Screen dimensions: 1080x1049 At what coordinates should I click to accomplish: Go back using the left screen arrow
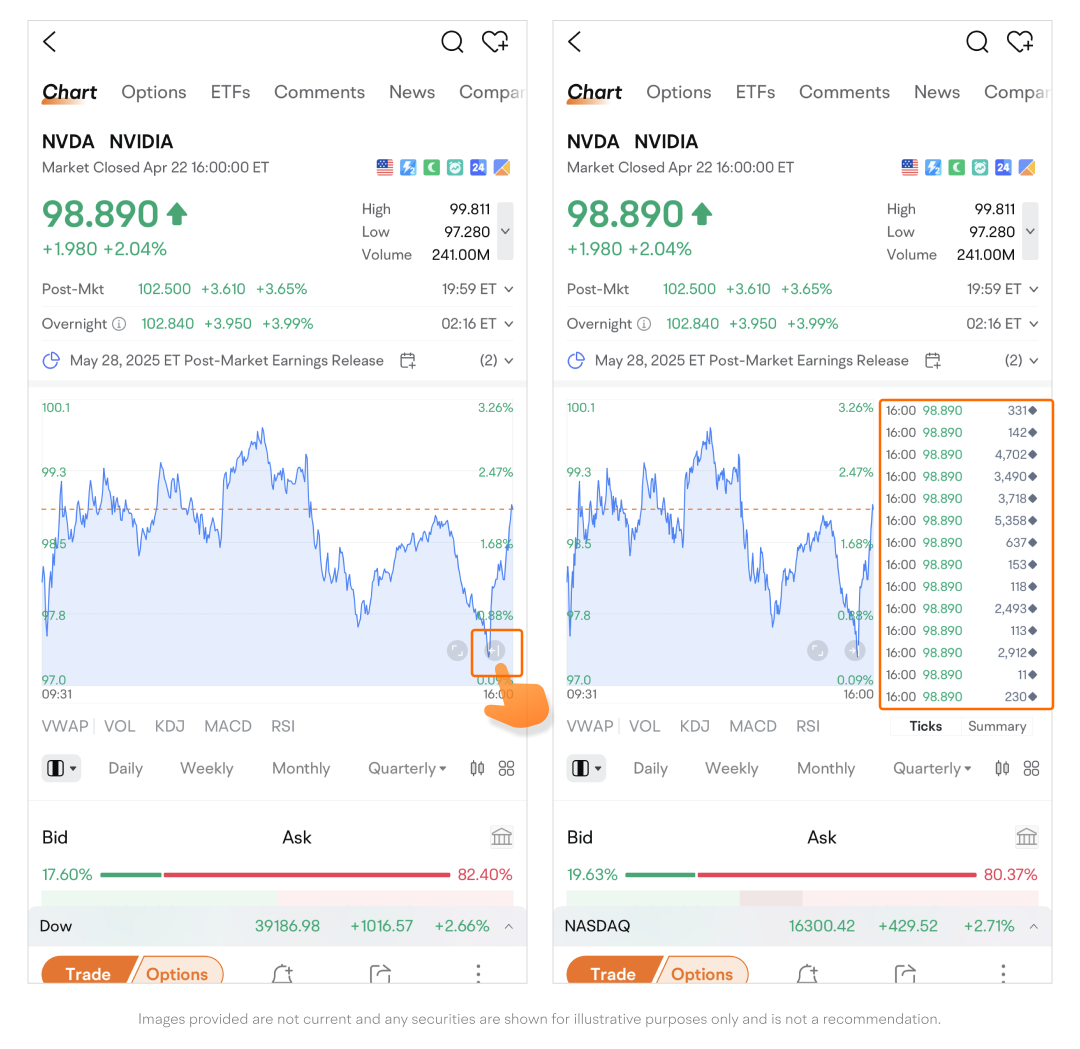click(x=50, y=42)
